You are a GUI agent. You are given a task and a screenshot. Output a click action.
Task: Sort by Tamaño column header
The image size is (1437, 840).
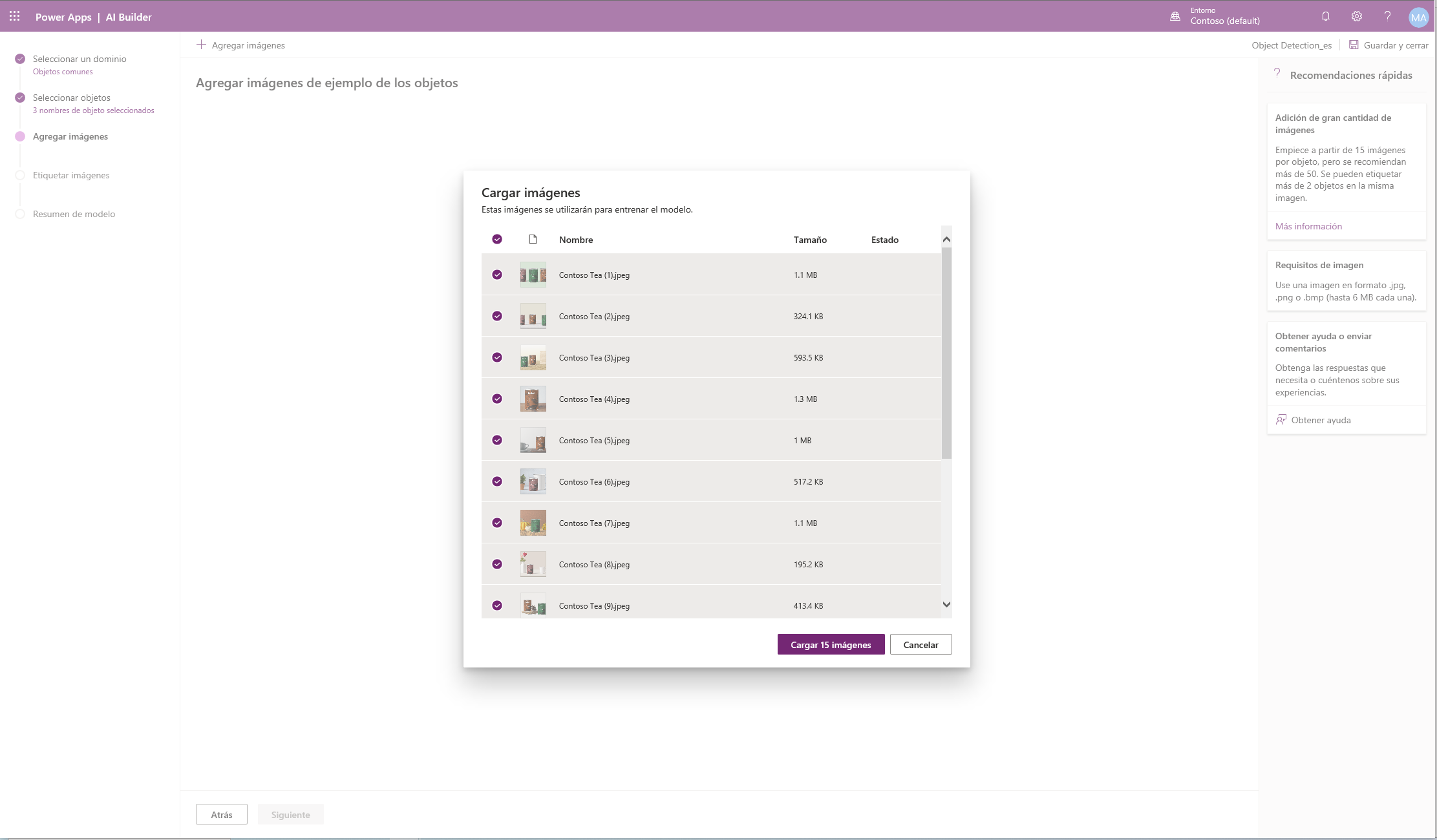point(809,240)
